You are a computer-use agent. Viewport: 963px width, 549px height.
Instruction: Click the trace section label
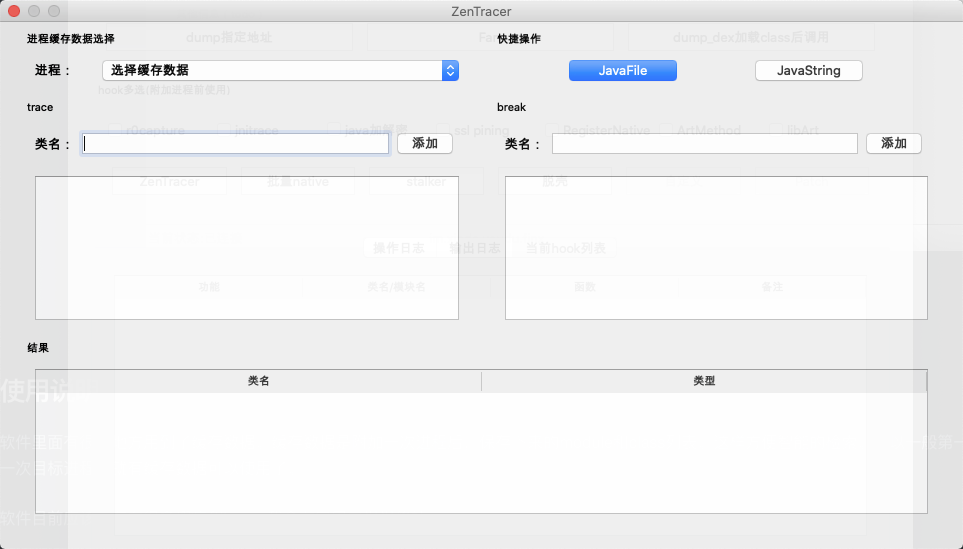tap(40, 107)
